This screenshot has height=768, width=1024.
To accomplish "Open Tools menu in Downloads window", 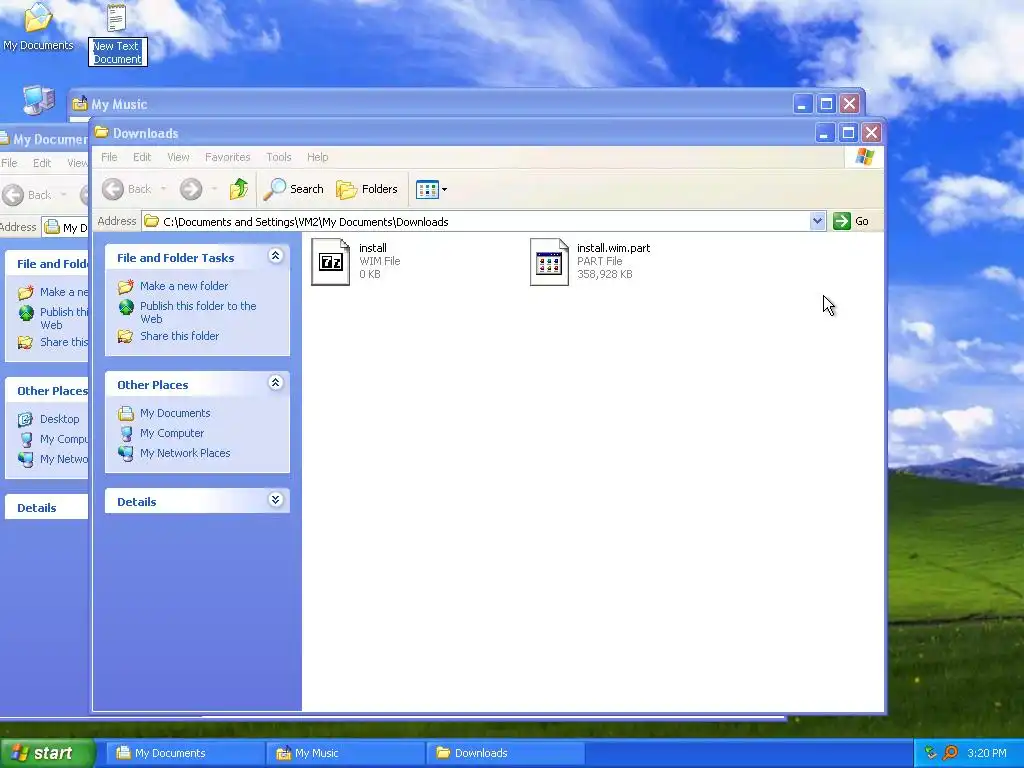I will click(x=278, y=157).
